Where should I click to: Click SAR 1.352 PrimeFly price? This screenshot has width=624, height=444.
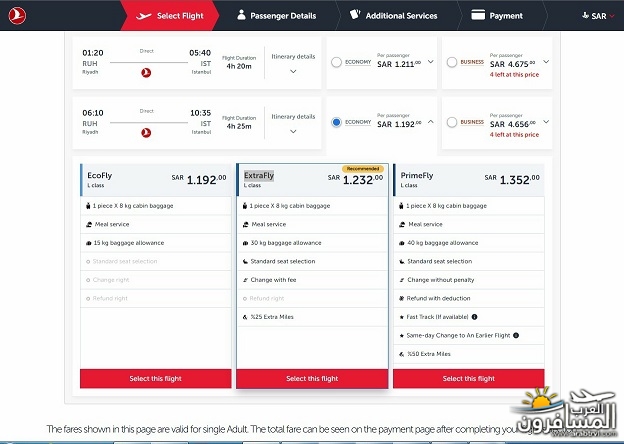coord(512,179)
